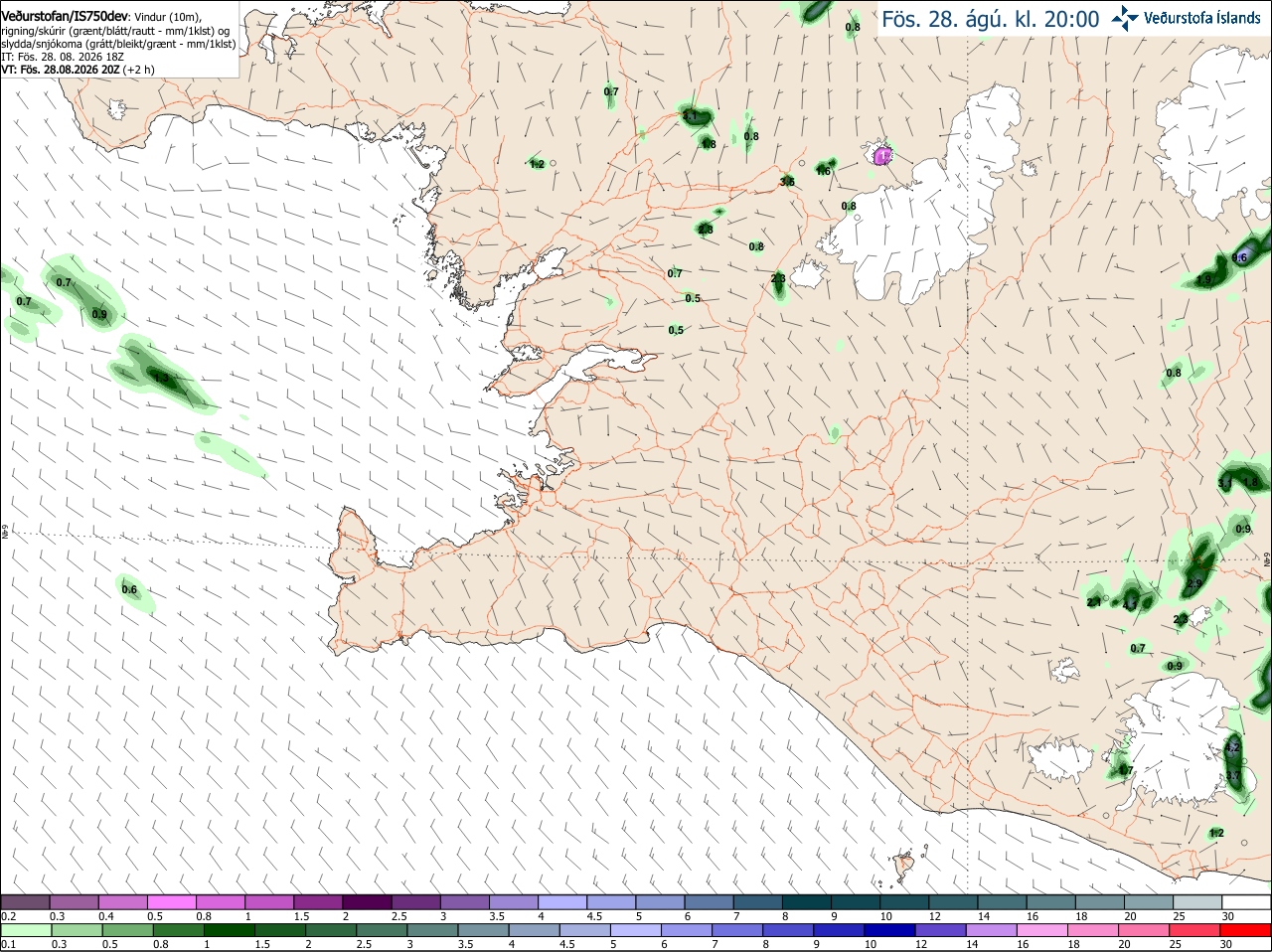Select the purple snow cell near the glacier
Image resolution: width=1272 pixels, height=952 pixels.
pos(881,155)
